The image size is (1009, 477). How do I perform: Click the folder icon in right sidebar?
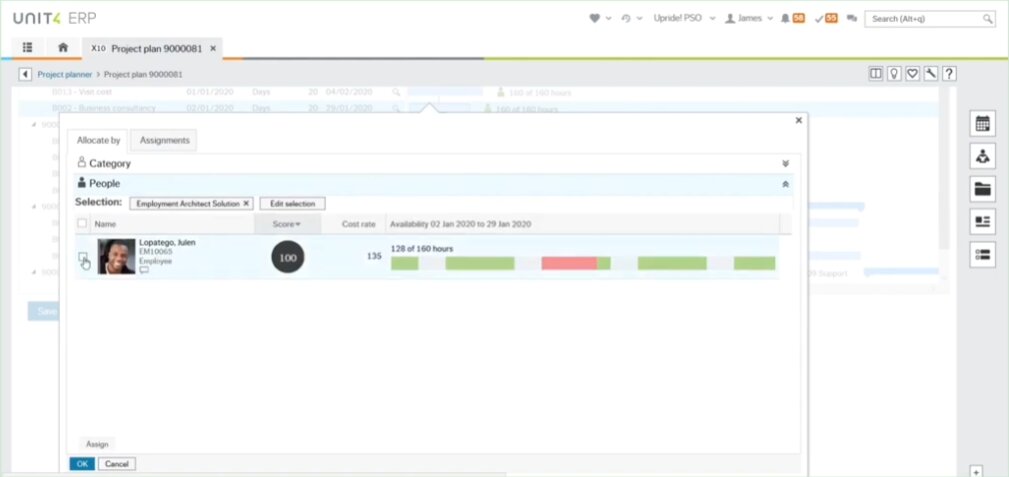tap(982, 189)
